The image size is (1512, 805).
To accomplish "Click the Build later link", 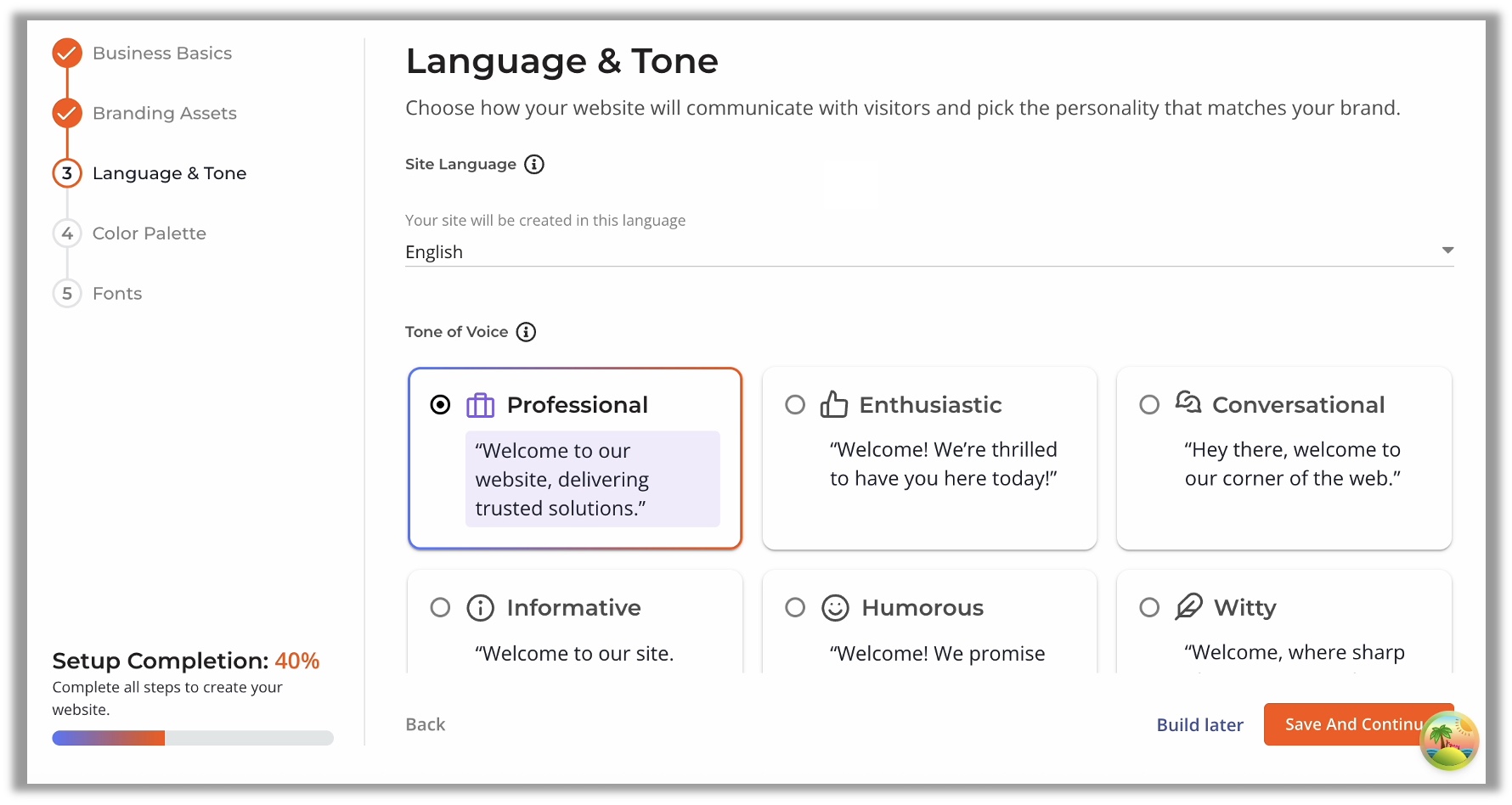I will [1199, 725].
